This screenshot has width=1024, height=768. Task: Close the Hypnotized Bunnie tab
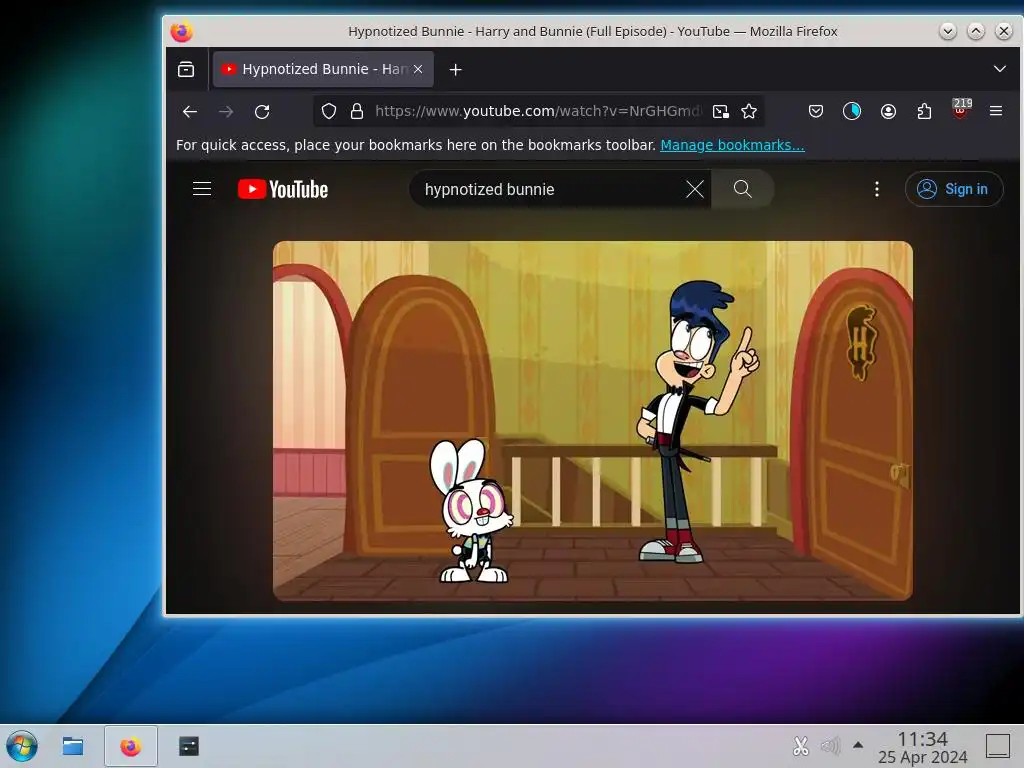[x=418, y=69]
